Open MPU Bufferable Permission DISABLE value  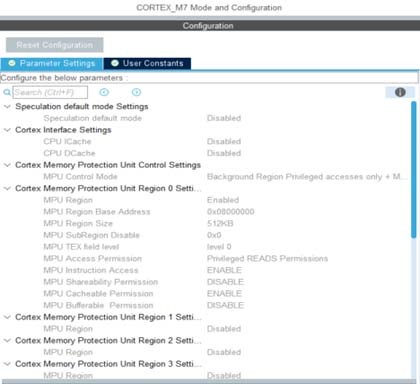(x=225, y=305)
